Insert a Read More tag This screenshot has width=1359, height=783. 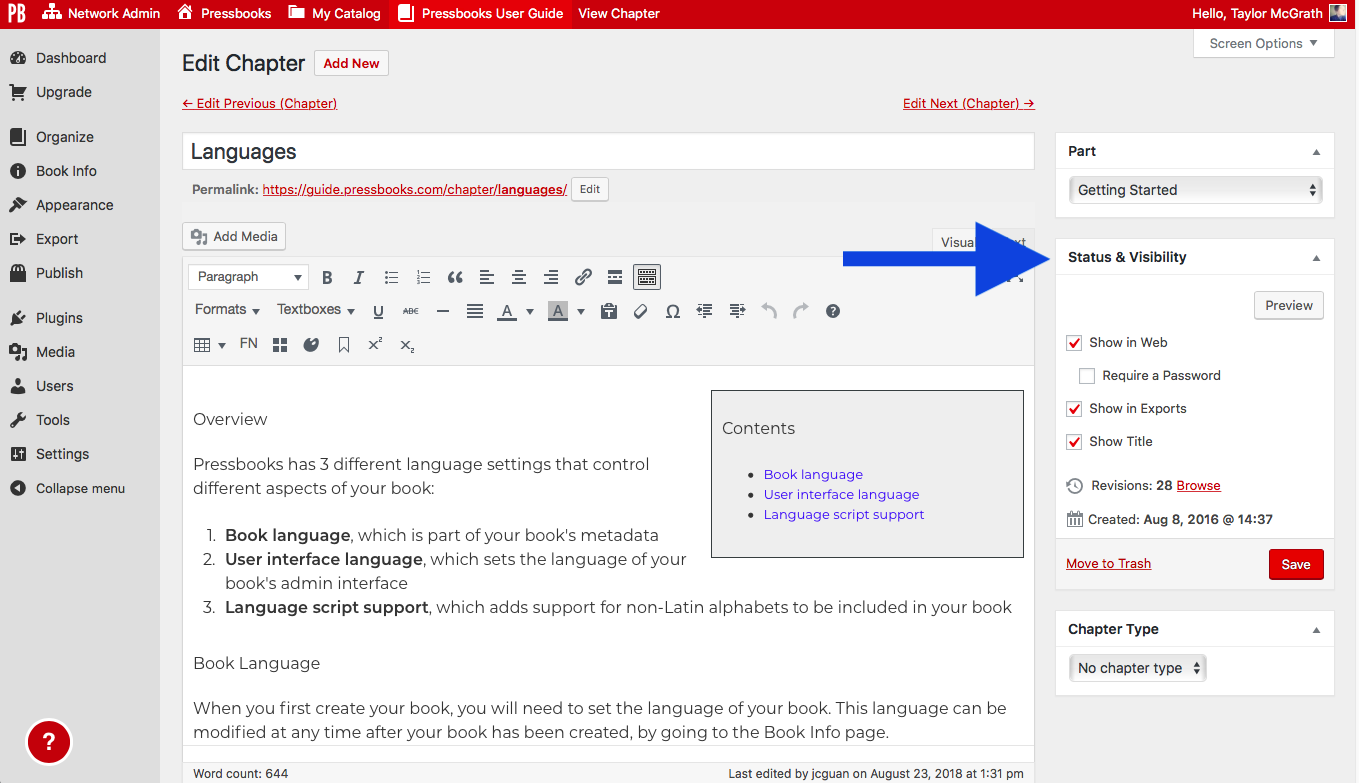(615, 277)
